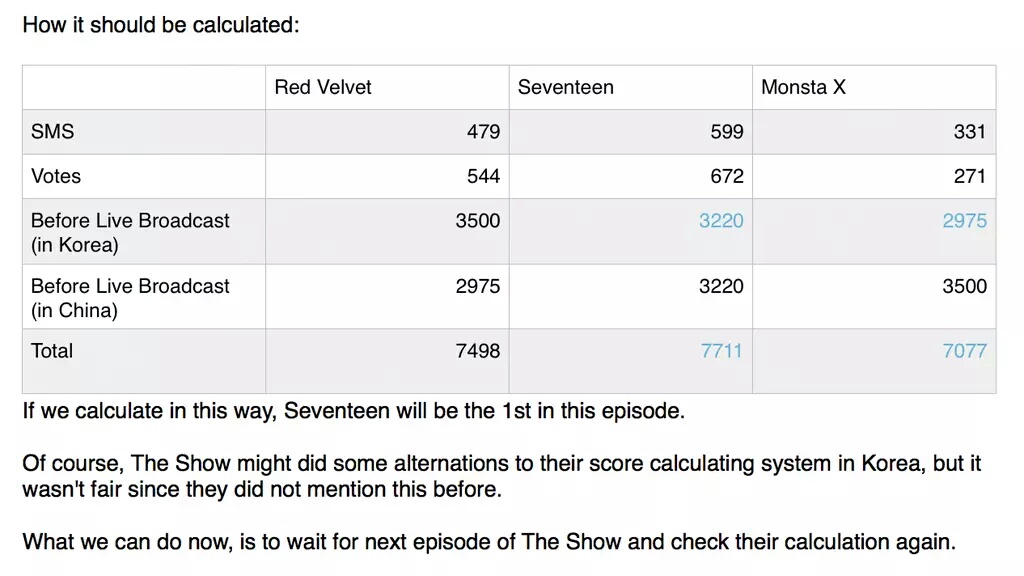1024x576 pixels.
Task: Click Monsta X's SMS value 331
Action: tap(970, 131)
